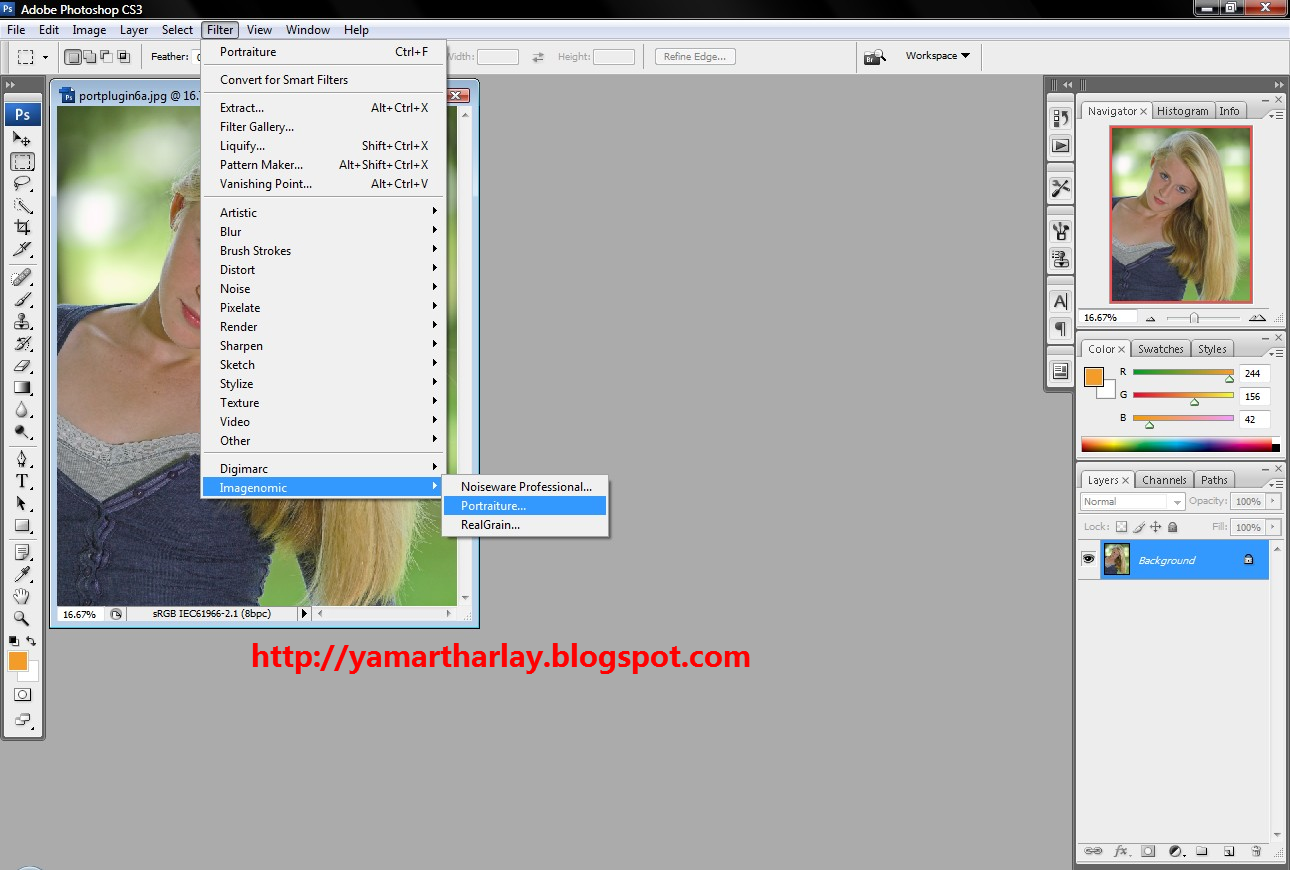
Task: Select the Crop tool
Action: (x=22, y=228)
